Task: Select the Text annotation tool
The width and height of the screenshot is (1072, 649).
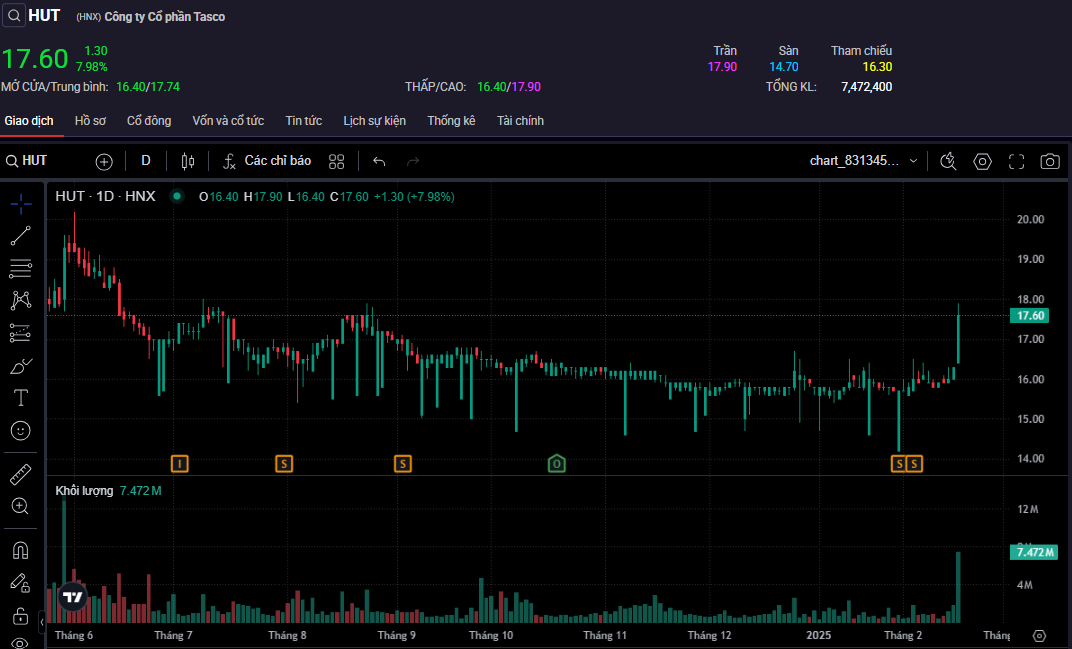Action: click(x=20, y=398)
